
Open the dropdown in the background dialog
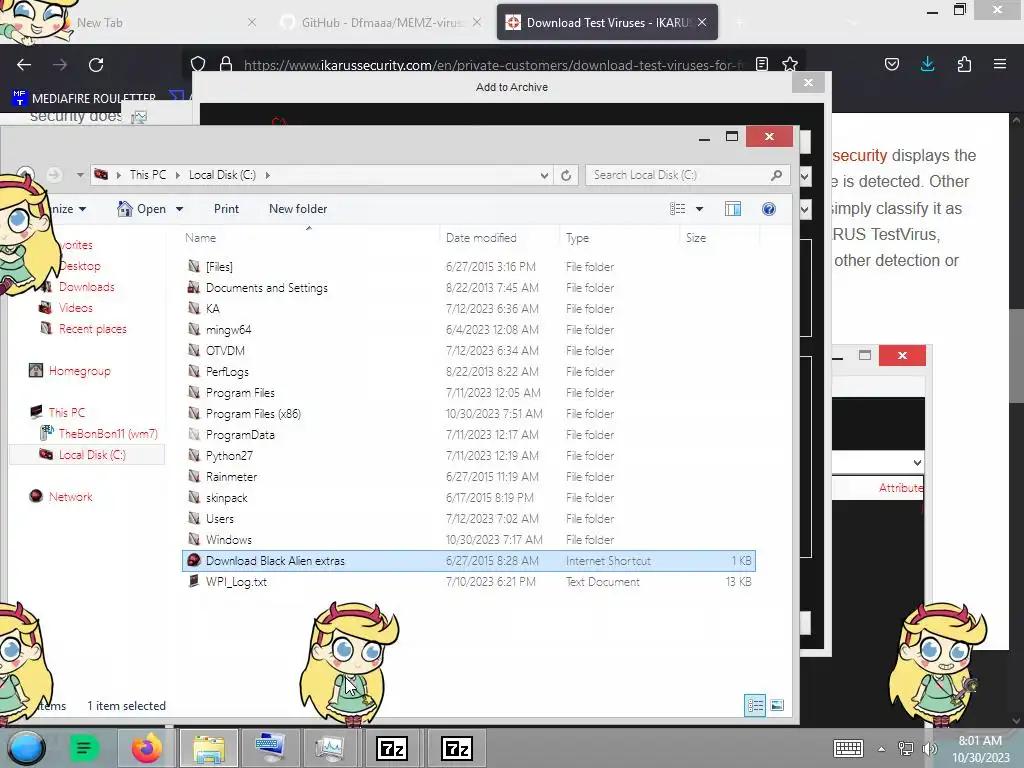[x=917, y=462]
